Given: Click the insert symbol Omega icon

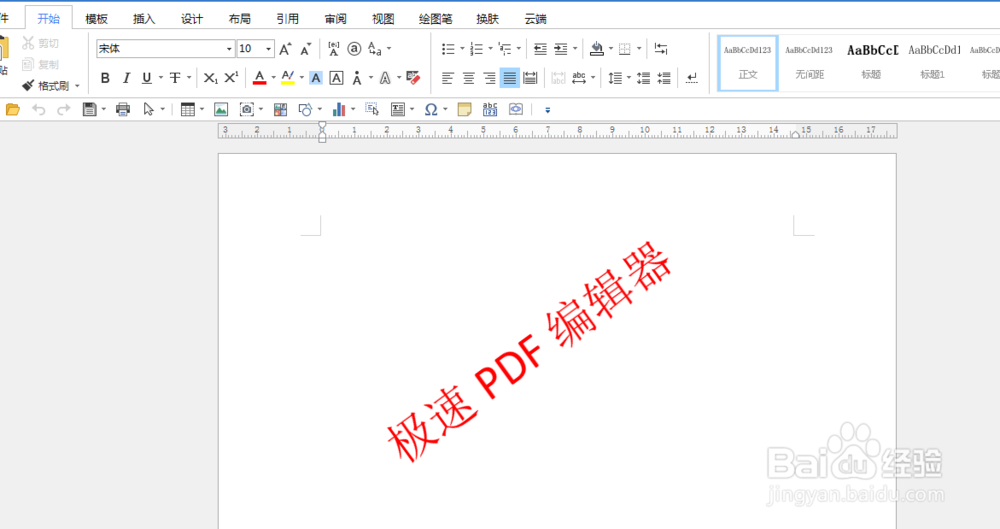Looking at the screenshot, I should [x=431, y=110].
